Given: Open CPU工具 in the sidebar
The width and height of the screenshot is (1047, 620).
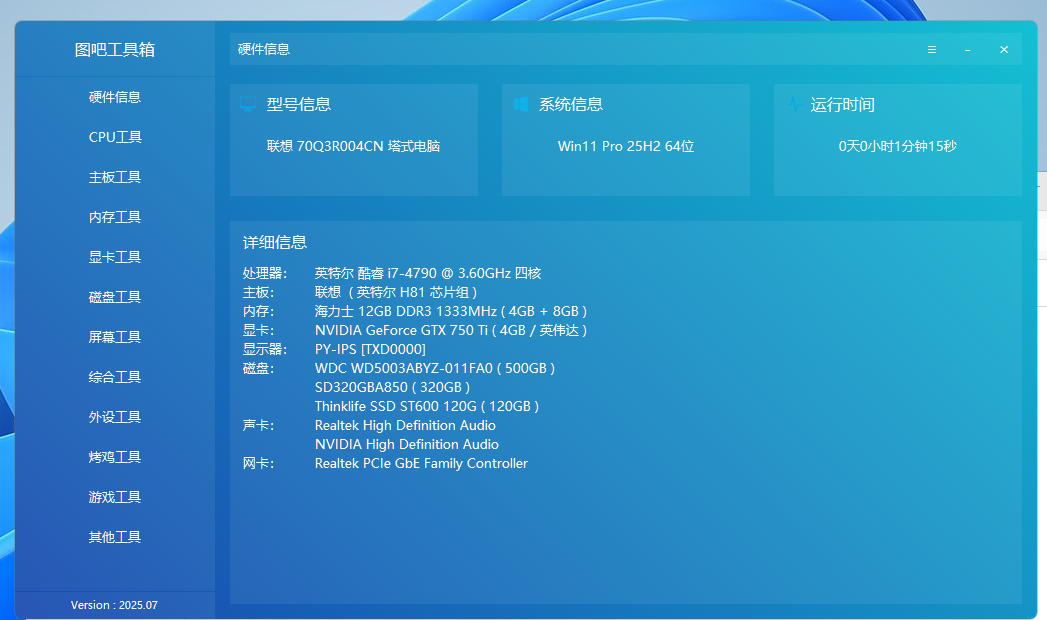Looking at the screenshot, I should 115,137.
